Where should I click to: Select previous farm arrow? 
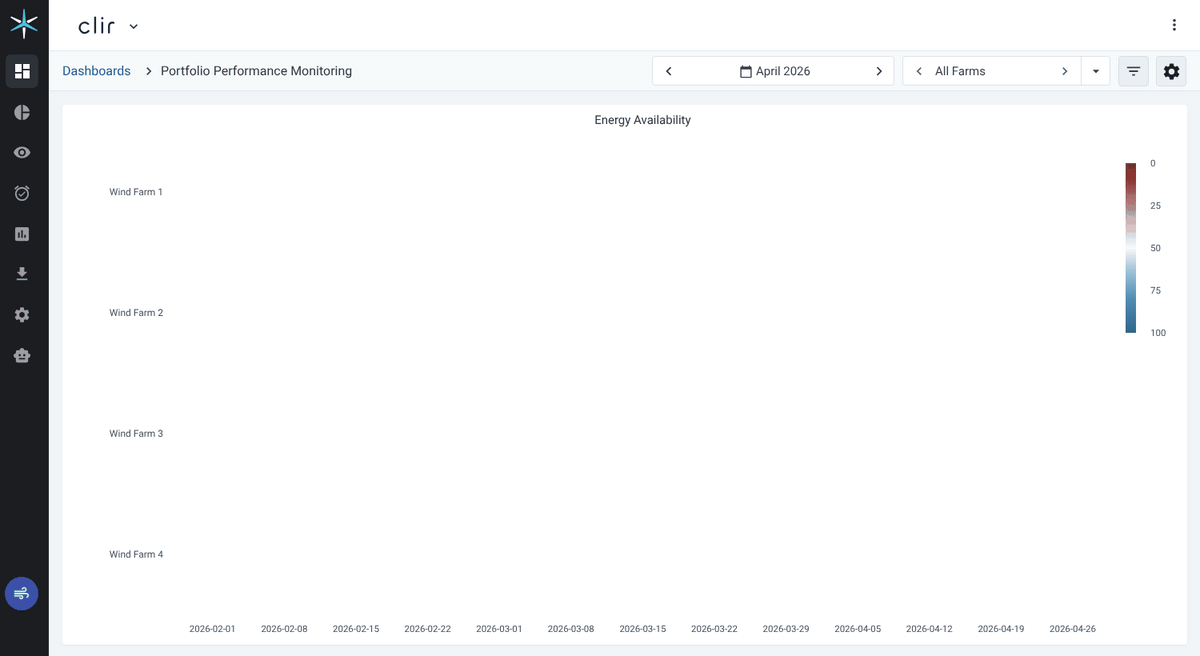pos(919,71)
